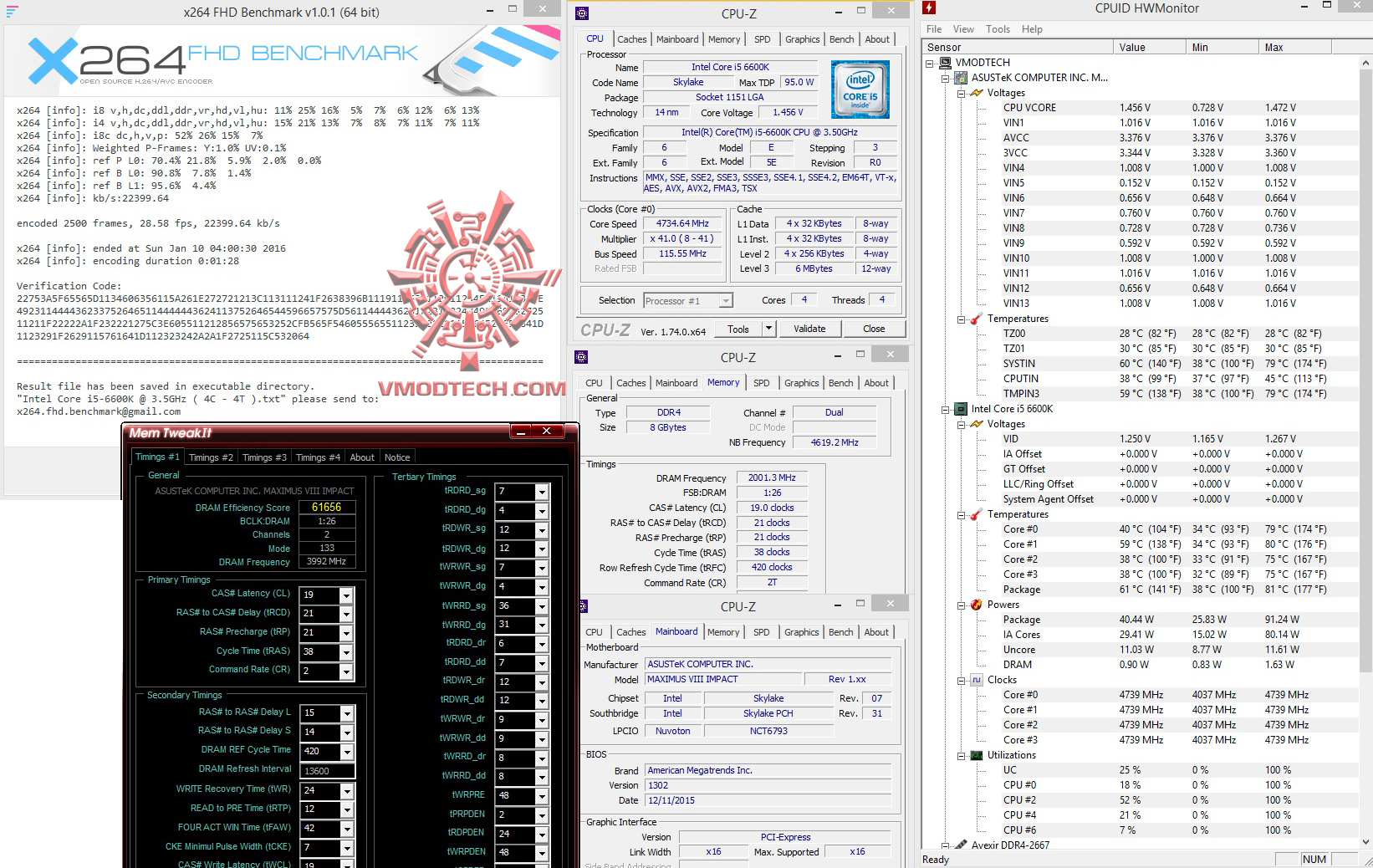This screenshot has width=1373, height=868.
Task: Collapse the ASUSTeK COMPUTER INC. node
Action: coord(946,78)
